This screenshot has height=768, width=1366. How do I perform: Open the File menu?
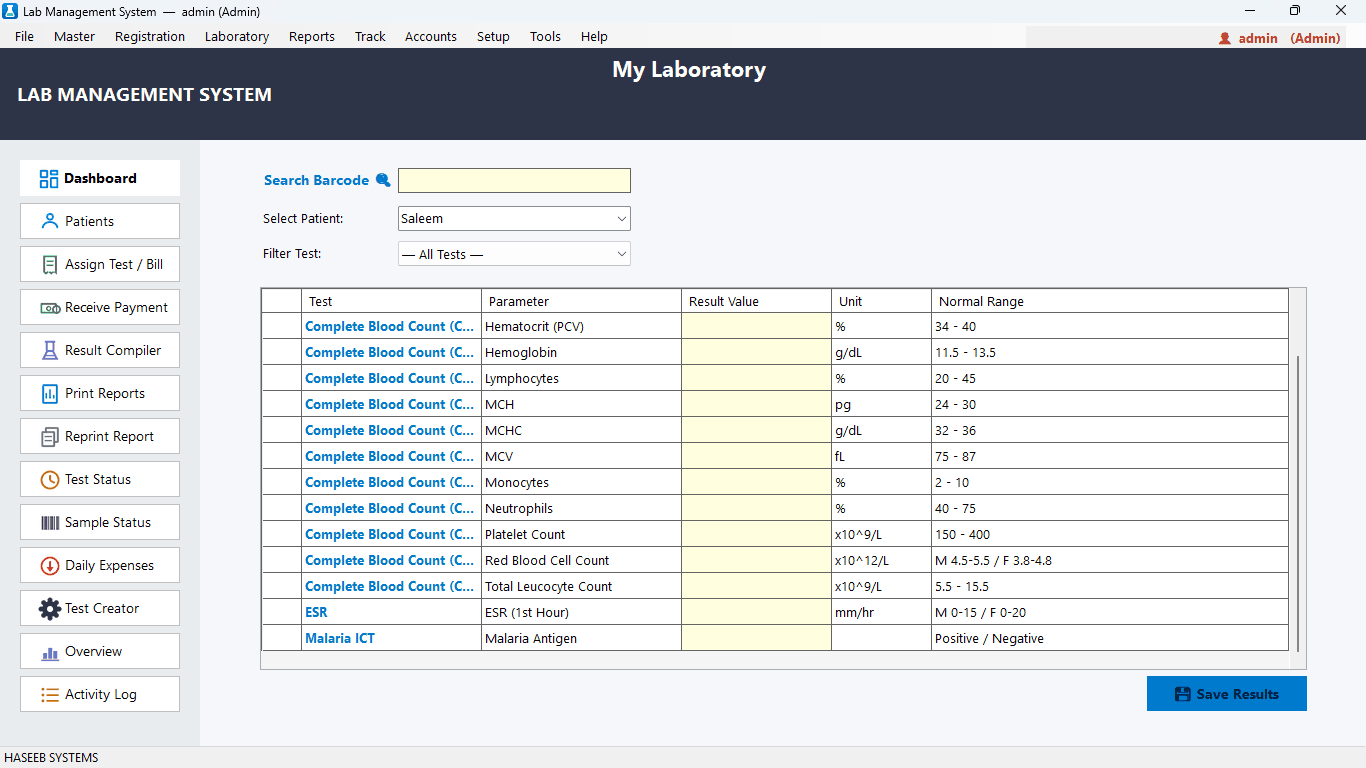coord(24,36)
